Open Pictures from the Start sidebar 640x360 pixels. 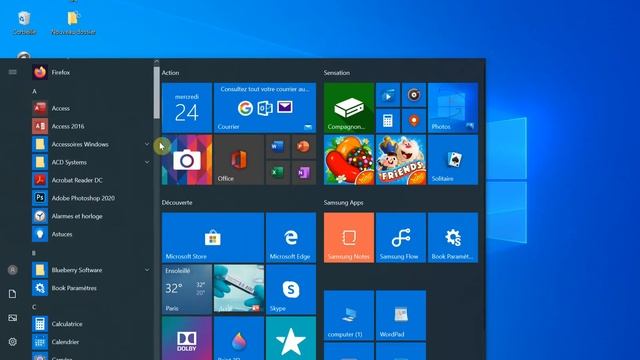coord(13,318)
